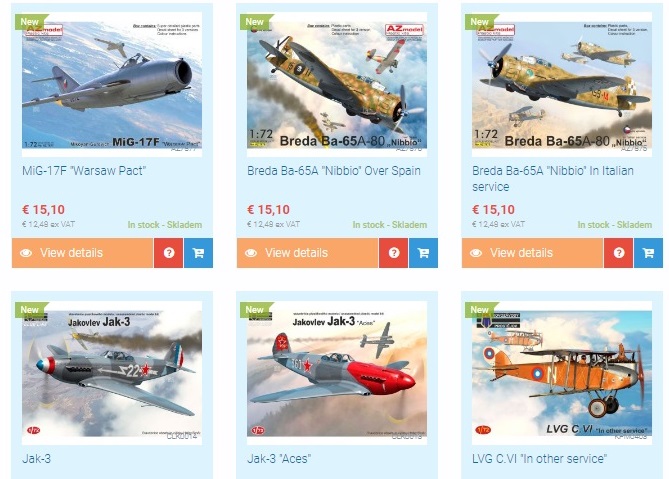The height and width of the screenshot is (479, 669).
Task: Ask a question about Nibbio Over Spain
Action: (x=393, y=253)
